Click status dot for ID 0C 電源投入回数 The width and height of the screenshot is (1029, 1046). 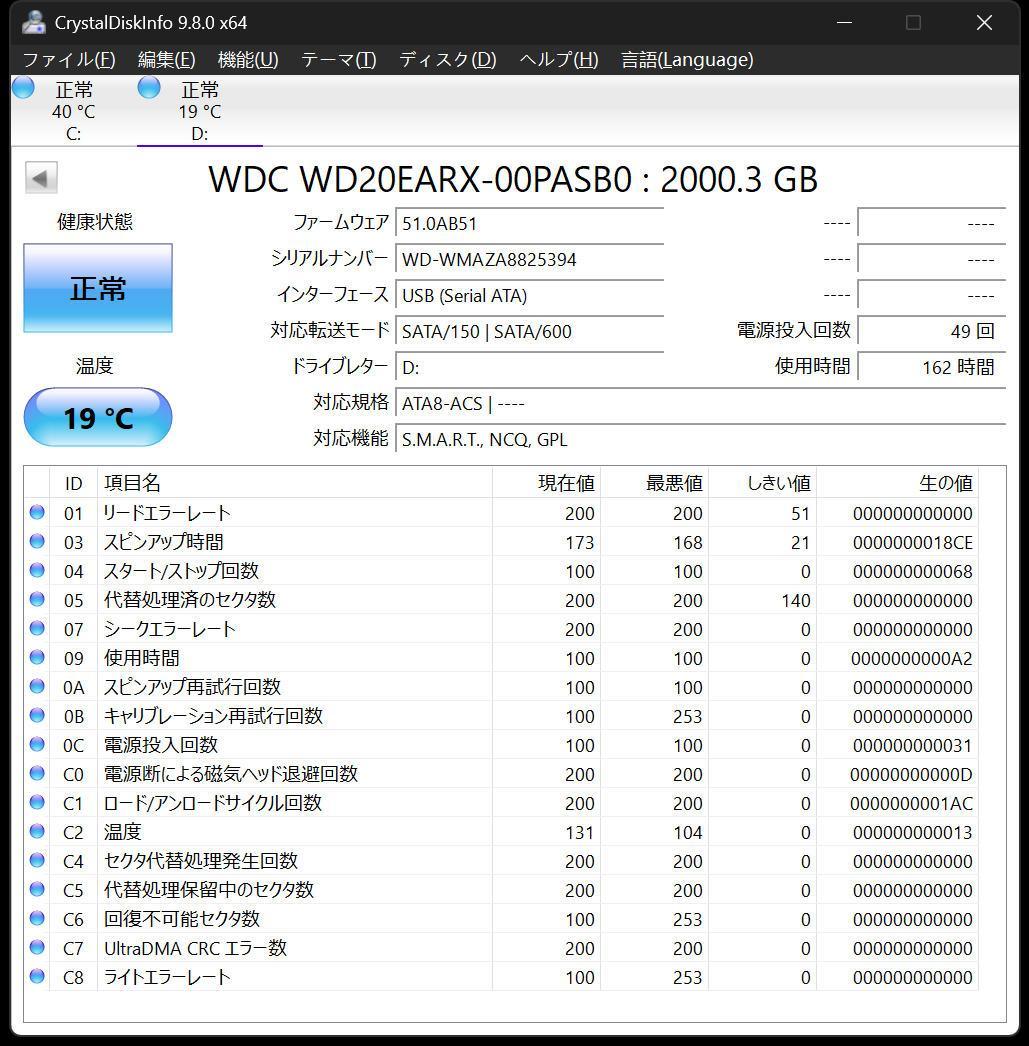point(37,744)
